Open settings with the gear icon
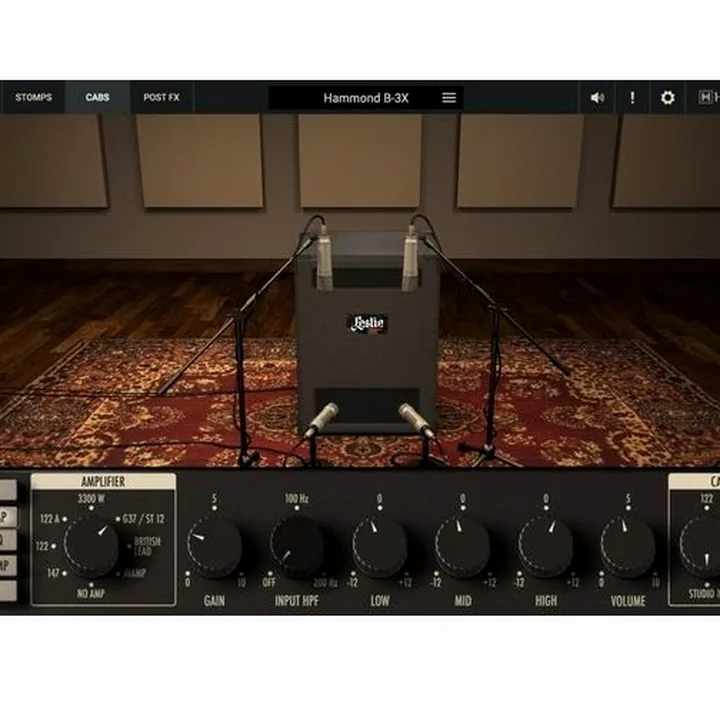This screenshot has width=720, height=720. click(x=667, y=98)
